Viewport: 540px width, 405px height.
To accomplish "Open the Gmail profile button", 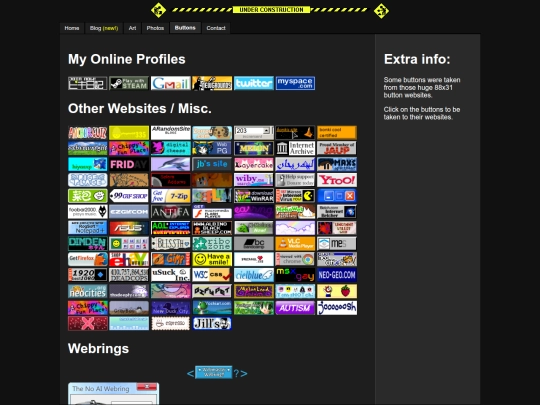I will [170, 83].
